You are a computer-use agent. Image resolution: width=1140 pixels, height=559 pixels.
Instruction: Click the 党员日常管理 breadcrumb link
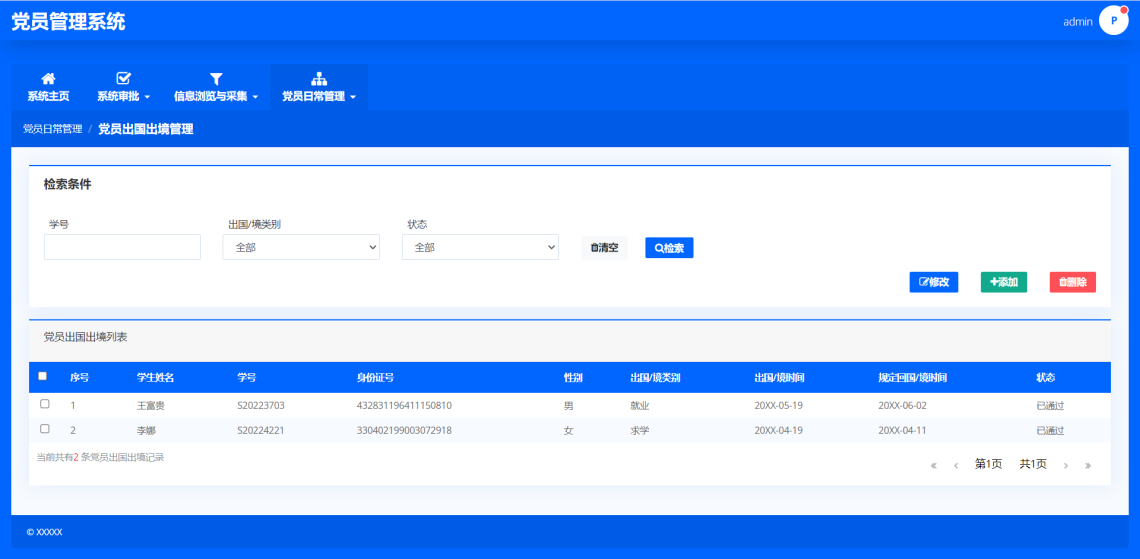tap(52, 129)
